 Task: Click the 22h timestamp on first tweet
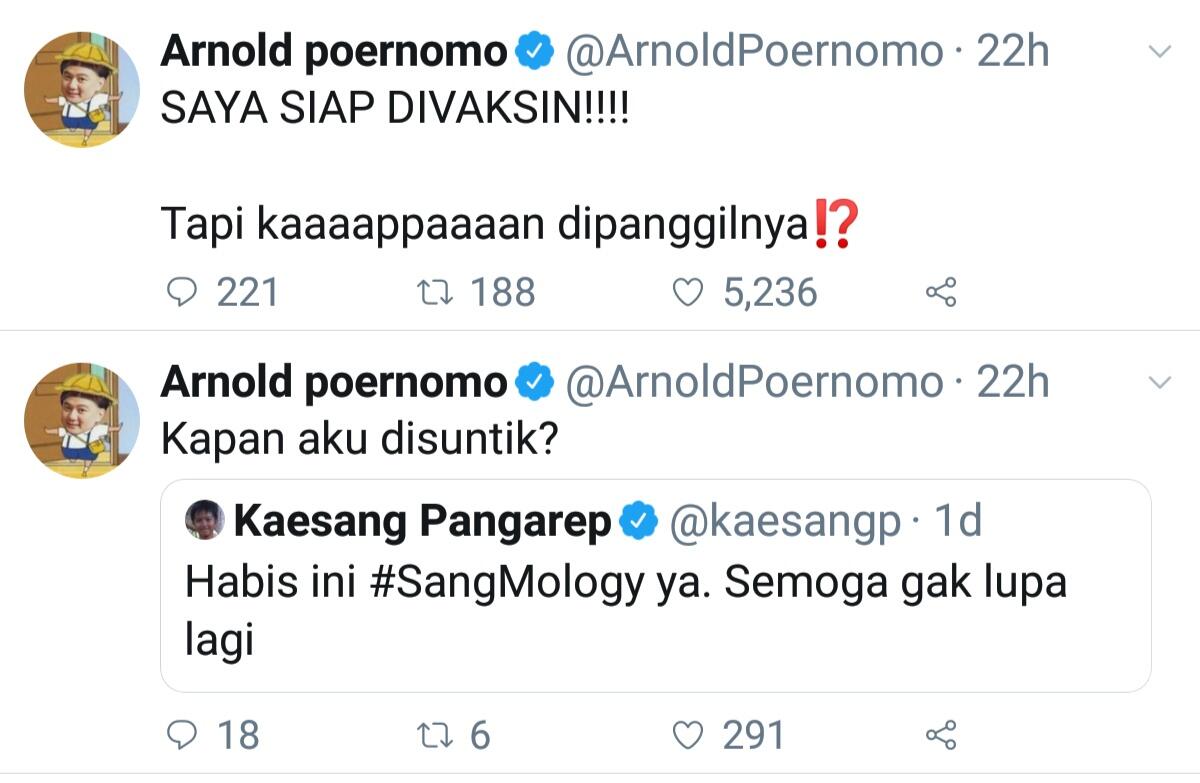click(1011, 49)
